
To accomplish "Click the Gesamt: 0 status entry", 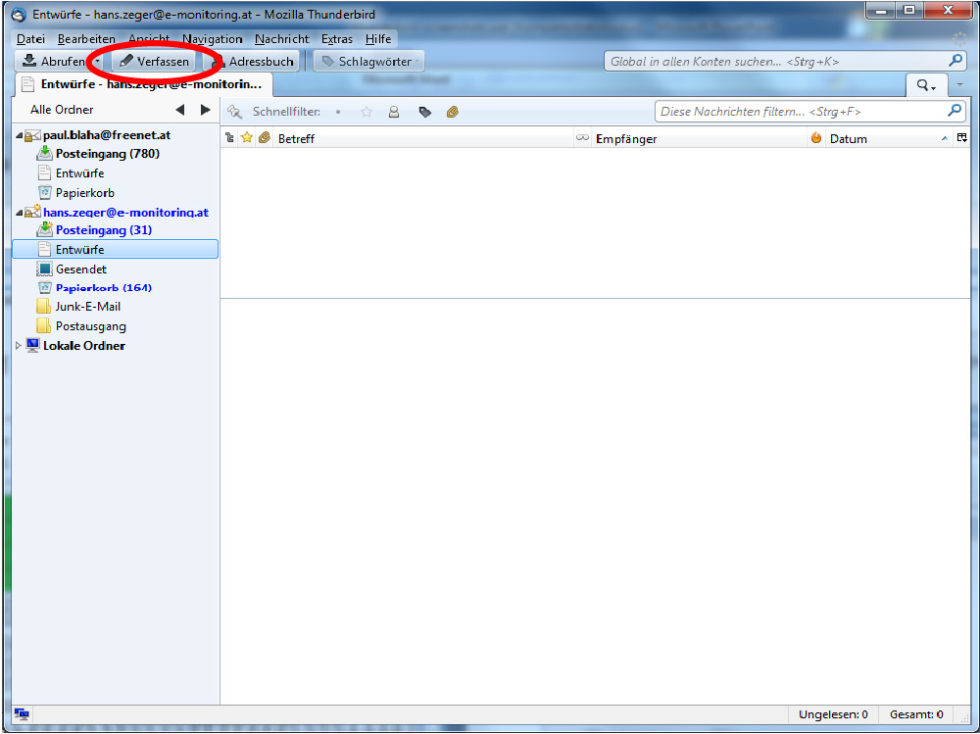I will click(916, 714).
